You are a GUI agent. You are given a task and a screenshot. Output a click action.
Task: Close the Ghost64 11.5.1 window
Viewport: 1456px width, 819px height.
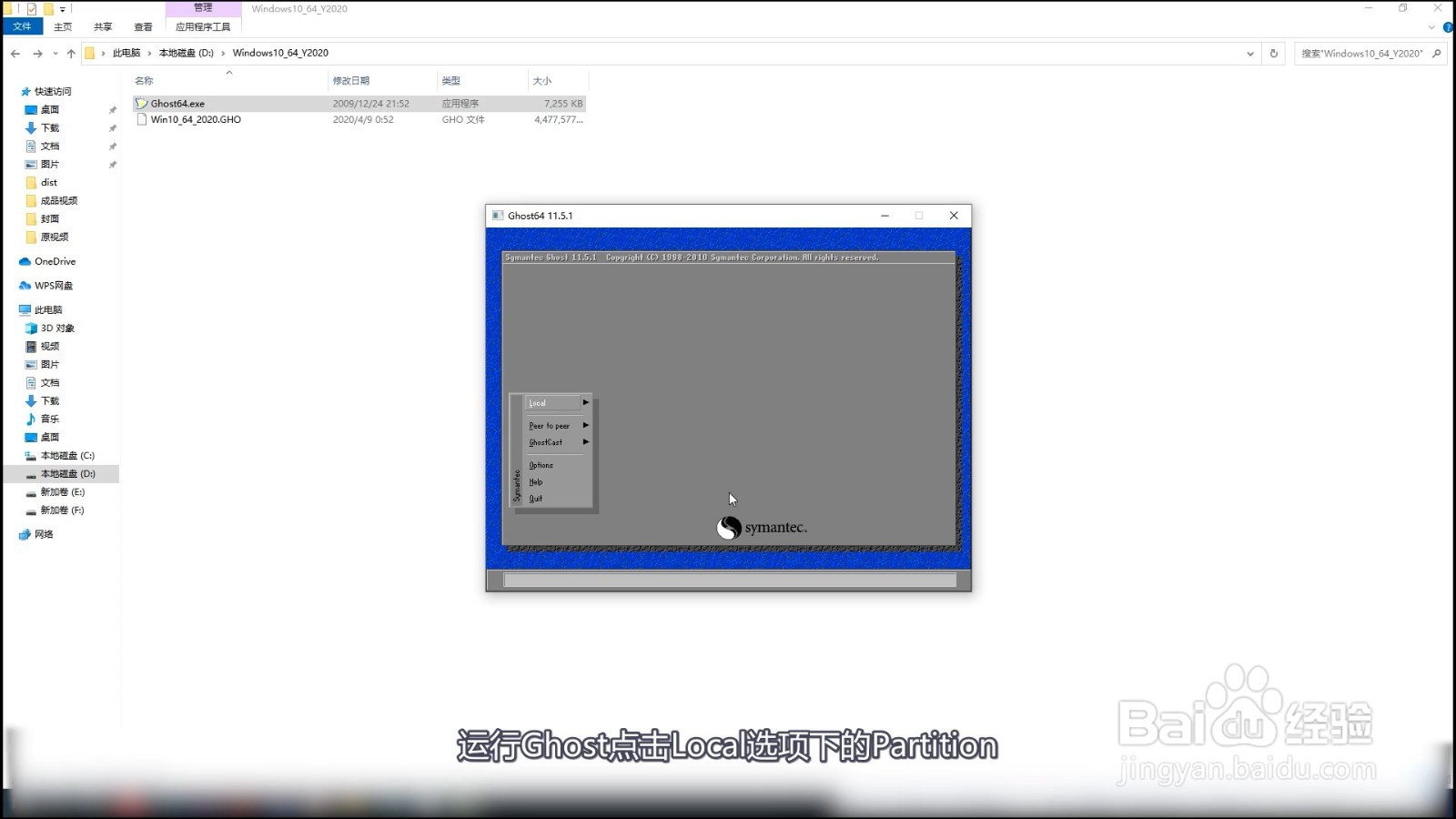click(954, 216)
